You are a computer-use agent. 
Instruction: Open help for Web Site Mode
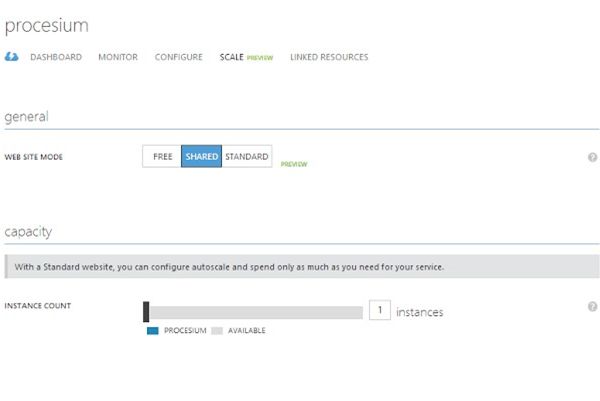tap(592, 157)
